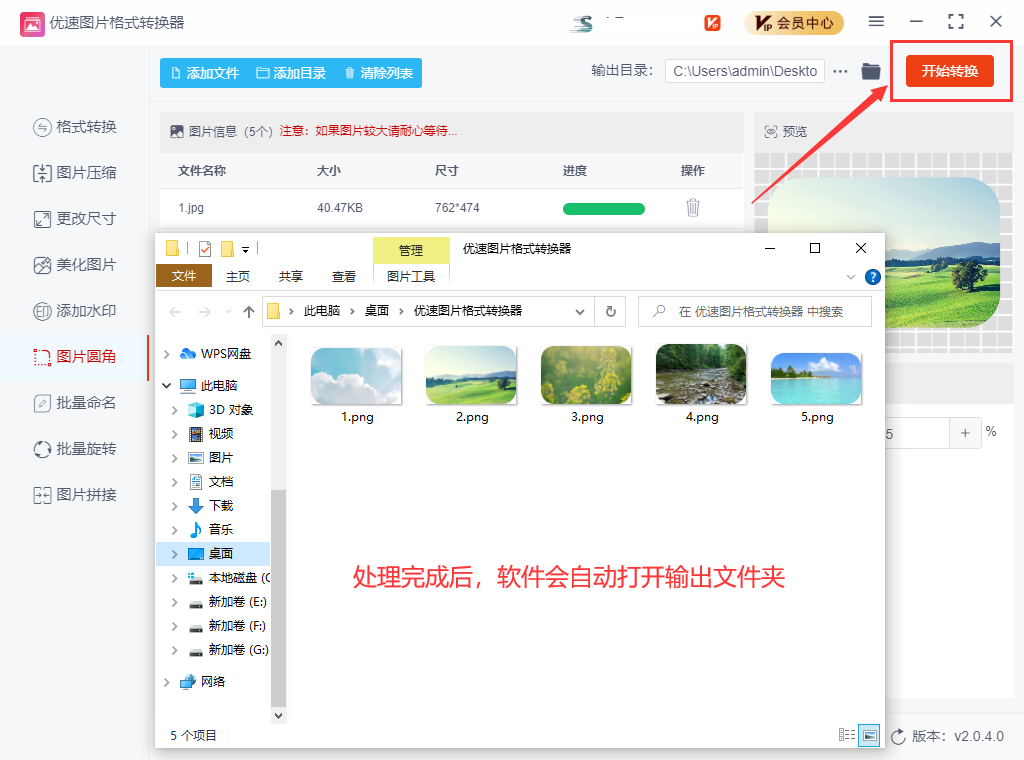Click the Explorer search box

tap(754, 311)
